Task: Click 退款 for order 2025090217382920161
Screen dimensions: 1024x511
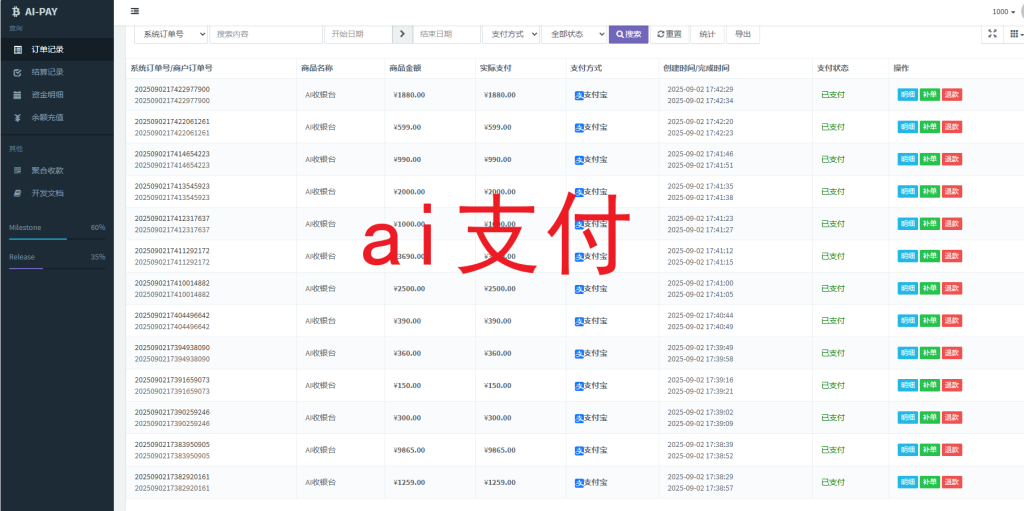Action: tap(952, 482)
